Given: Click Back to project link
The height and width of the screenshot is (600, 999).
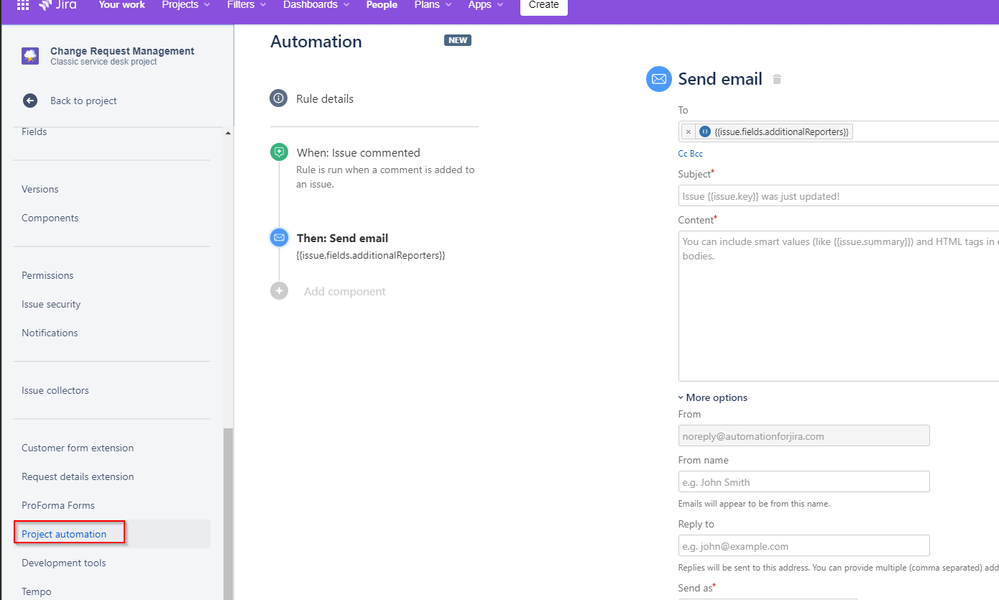Looking at the screenshot, I should pyautogui.click(x=83, y=101).
